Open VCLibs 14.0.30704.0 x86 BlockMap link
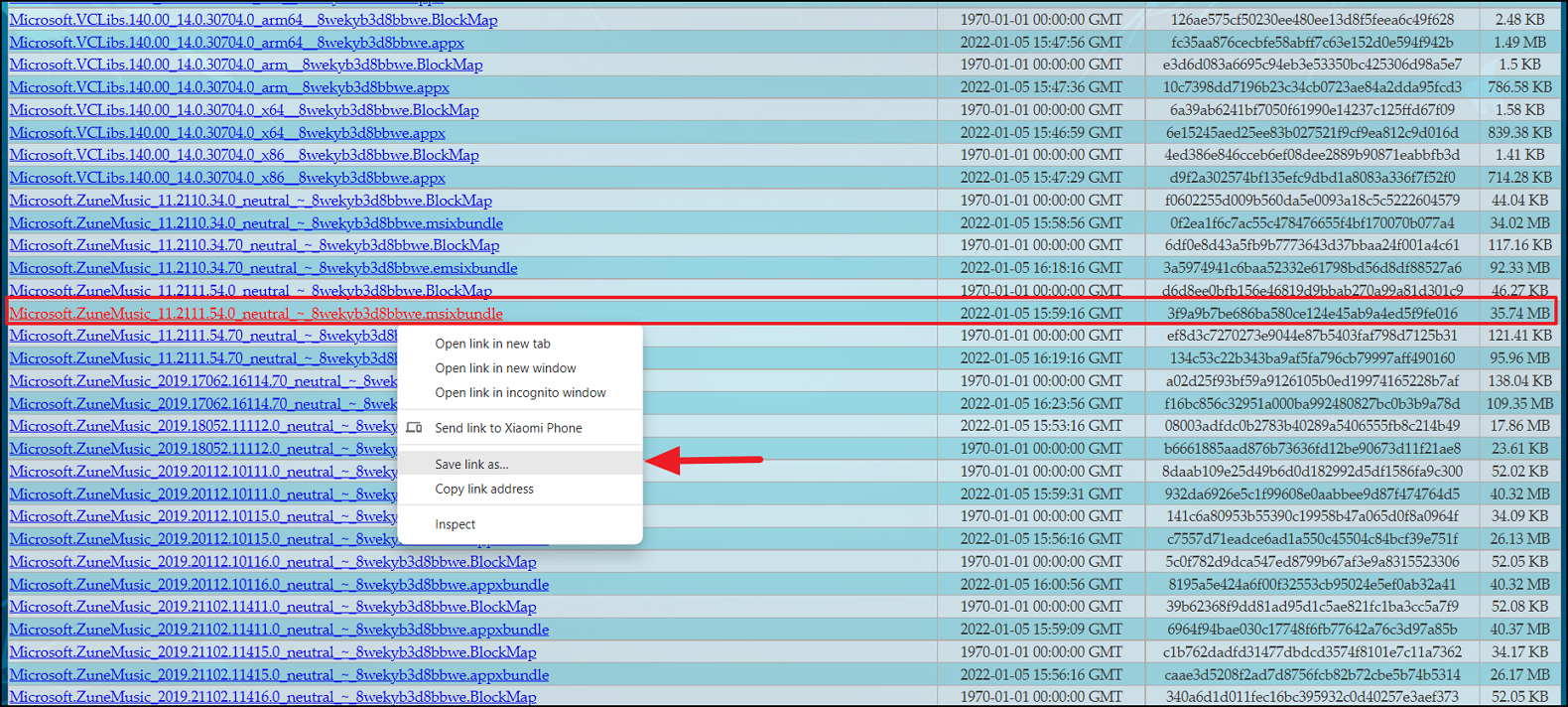This screenshot has width=1568, height=707. point(244,155)
